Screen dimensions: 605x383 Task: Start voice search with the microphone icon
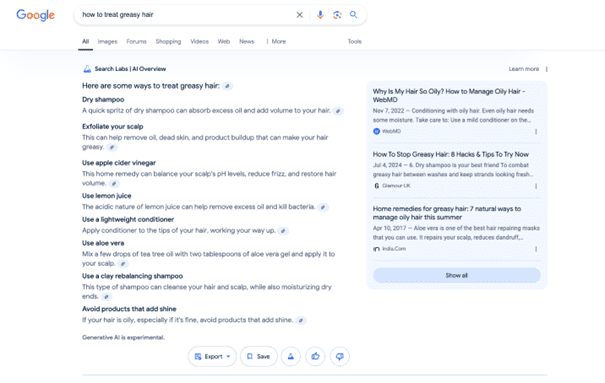320,15
